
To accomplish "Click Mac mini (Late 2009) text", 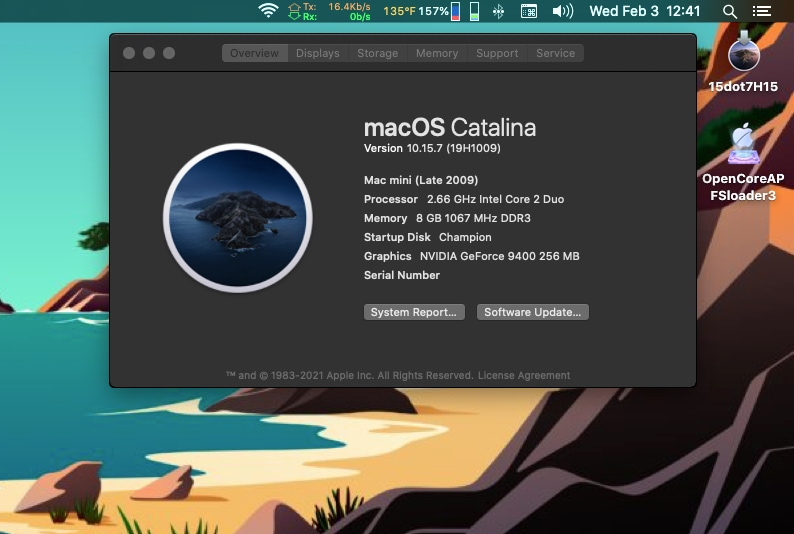I will [421, 180].
